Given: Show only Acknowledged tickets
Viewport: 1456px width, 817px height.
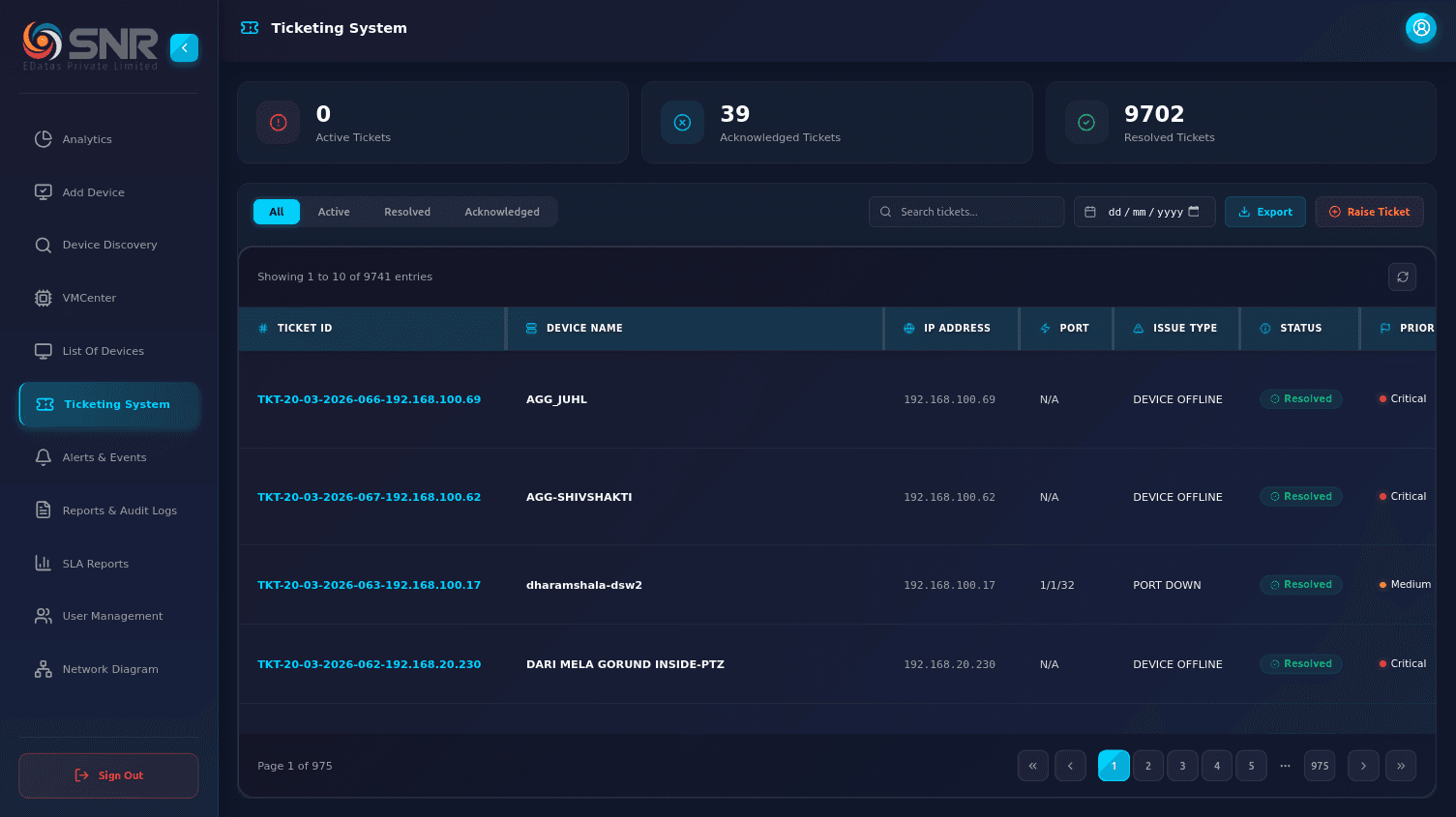Looking at the screenshot, I should click(x=501, y=212).
